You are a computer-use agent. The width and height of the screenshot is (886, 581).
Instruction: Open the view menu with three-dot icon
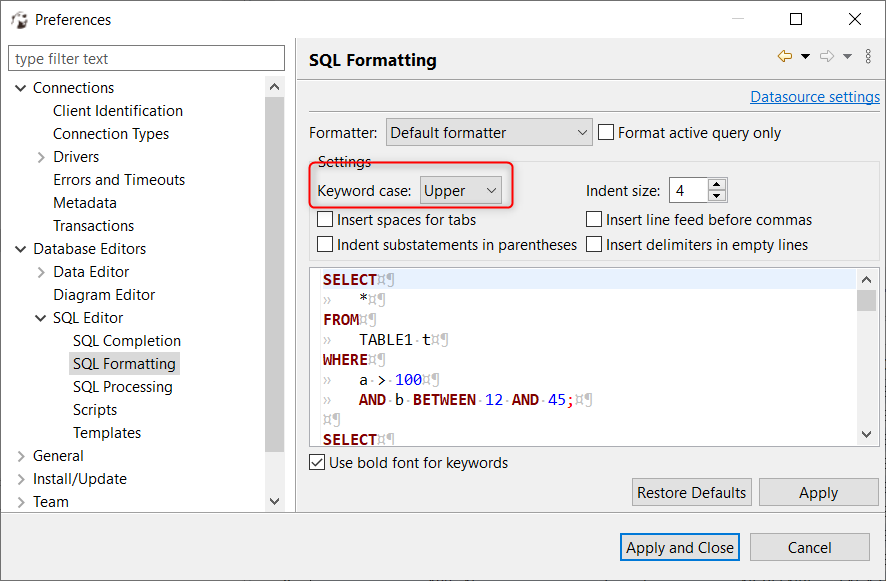[x=868, y=57]
